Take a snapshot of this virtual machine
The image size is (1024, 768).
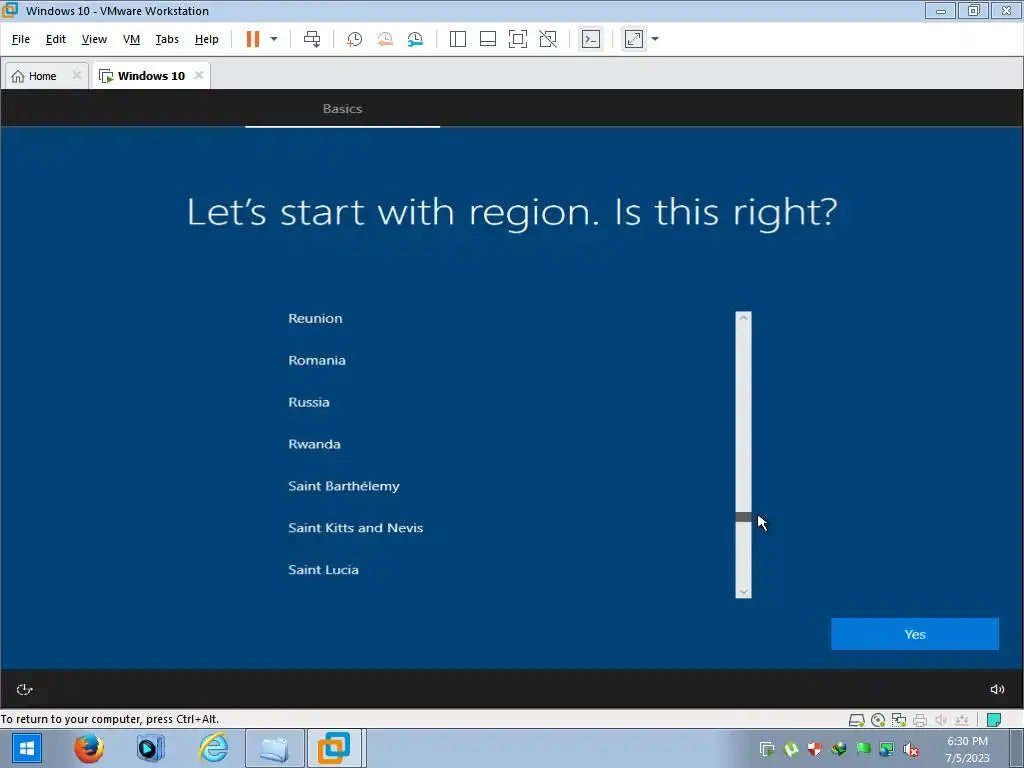point(355,39)
